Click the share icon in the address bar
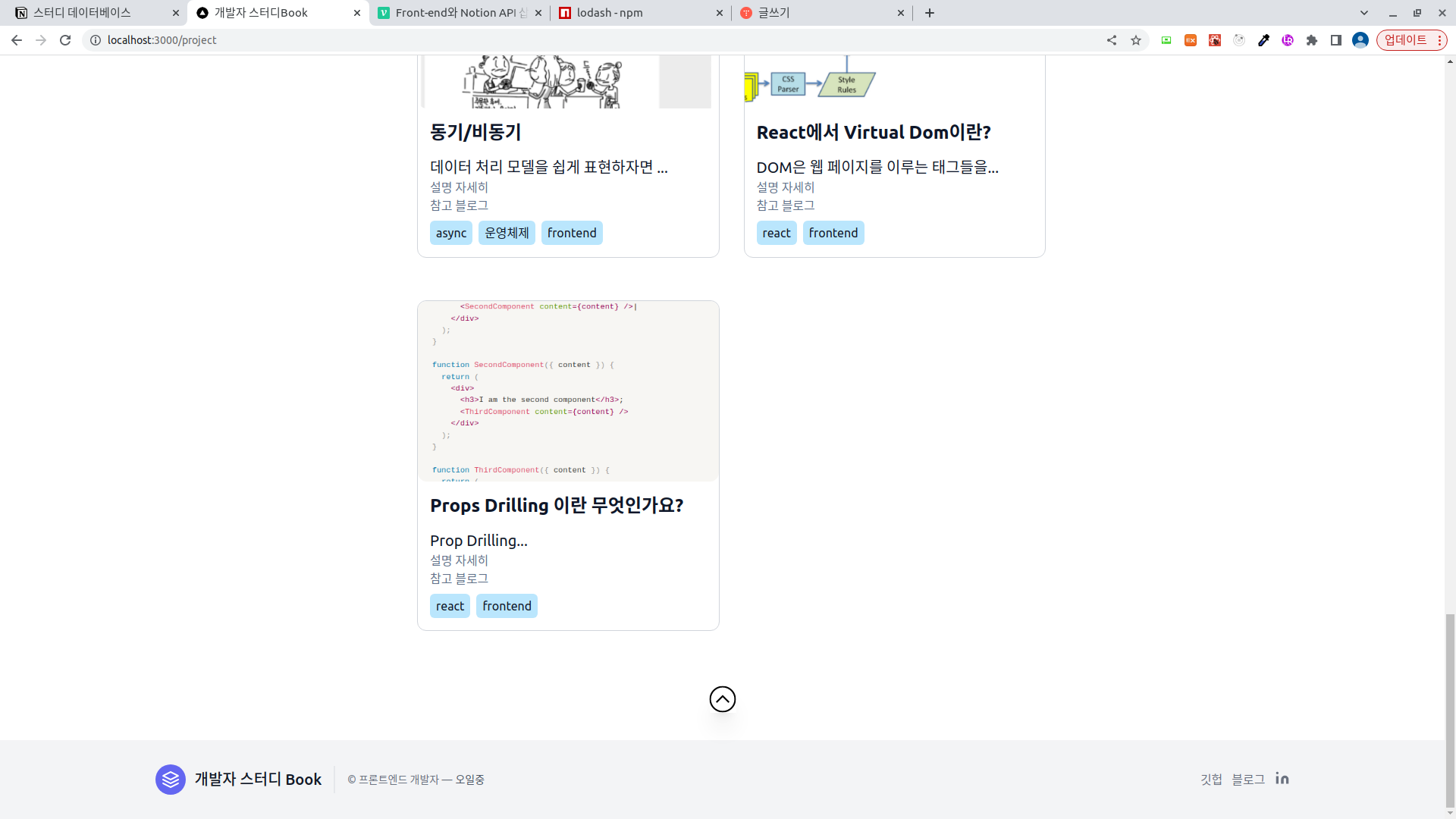Viewport: 1456px width, 819px height. coord(1111,40)
